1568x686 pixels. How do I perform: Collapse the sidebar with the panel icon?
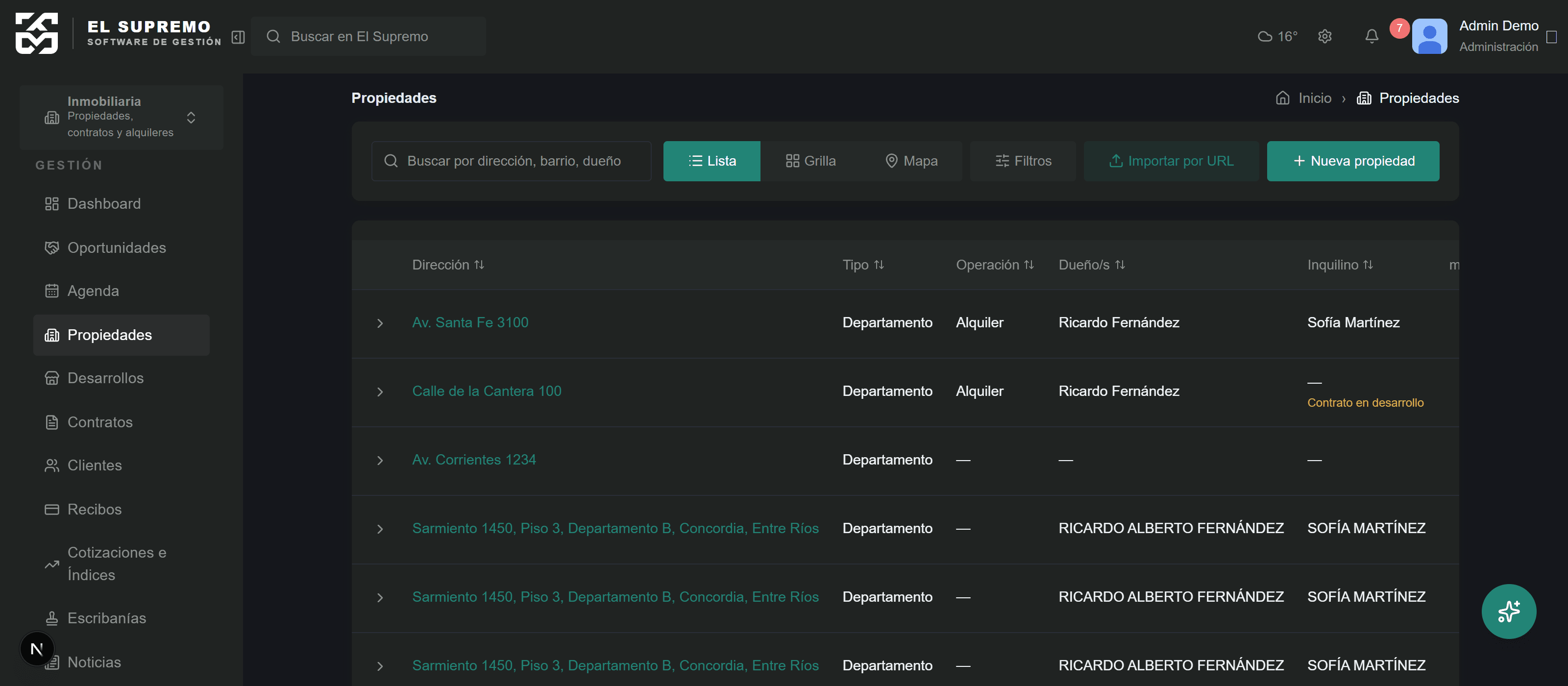pyautogui.click(x=238, y=37)
